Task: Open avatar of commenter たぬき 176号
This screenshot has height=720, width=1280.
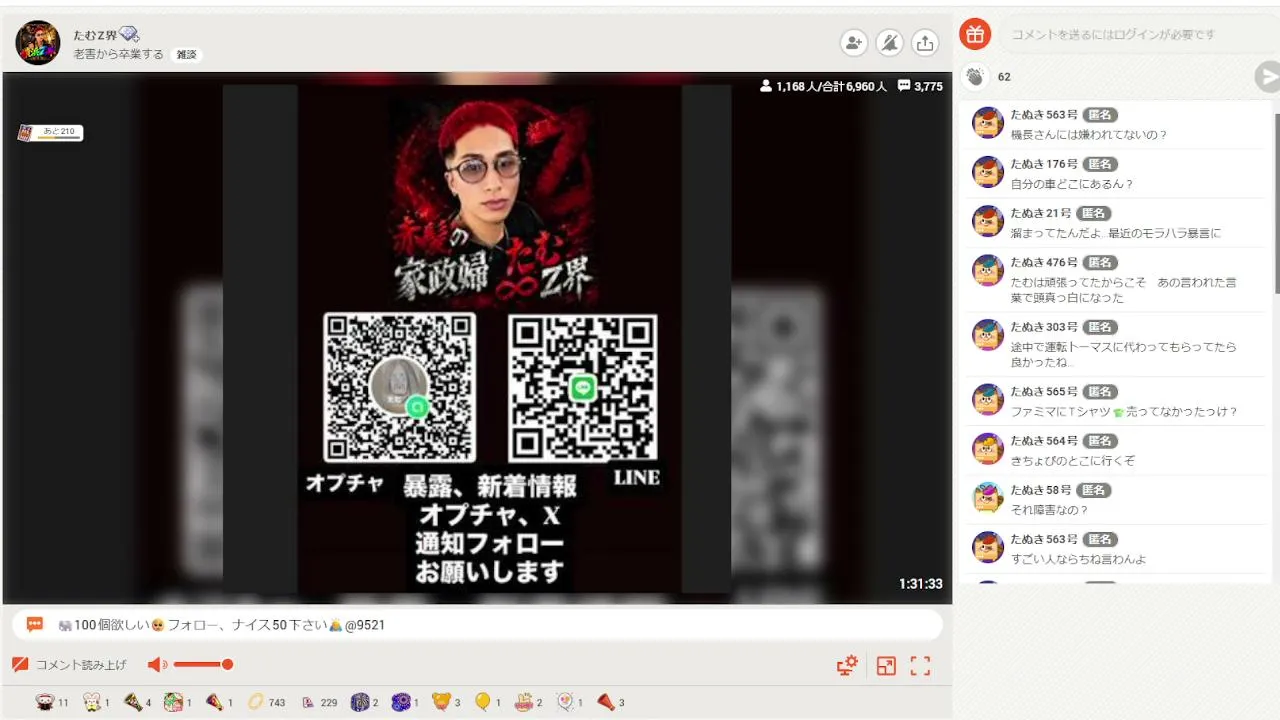Action: [x=988, y=172]
